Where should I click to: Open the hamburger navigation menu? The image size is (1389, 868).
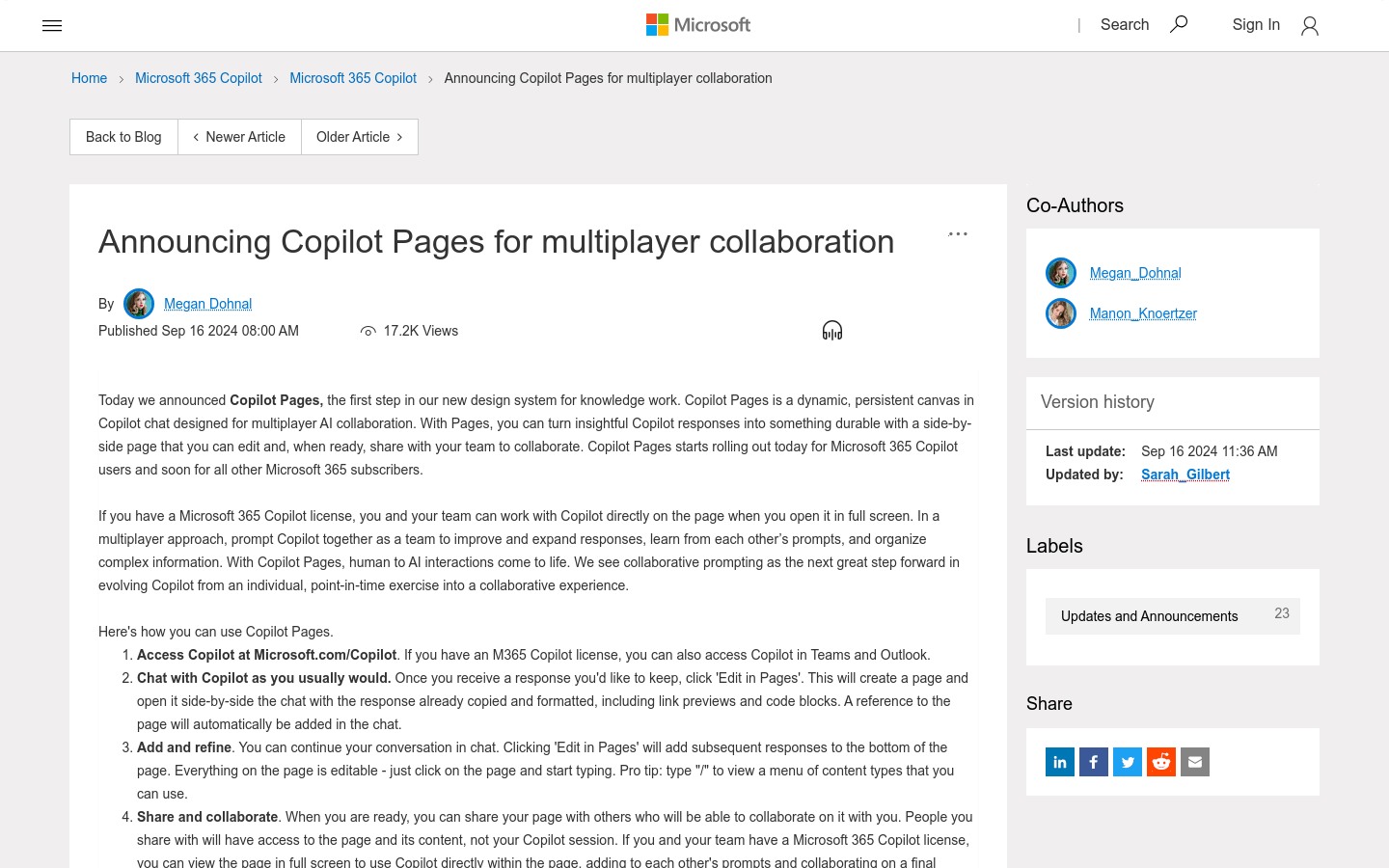[52, 25]
